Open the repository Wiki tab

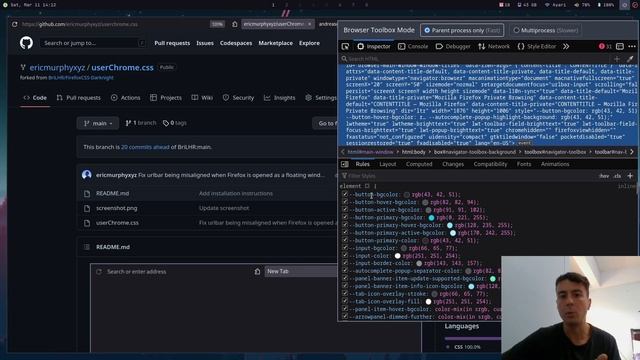(x=202, y=98)
